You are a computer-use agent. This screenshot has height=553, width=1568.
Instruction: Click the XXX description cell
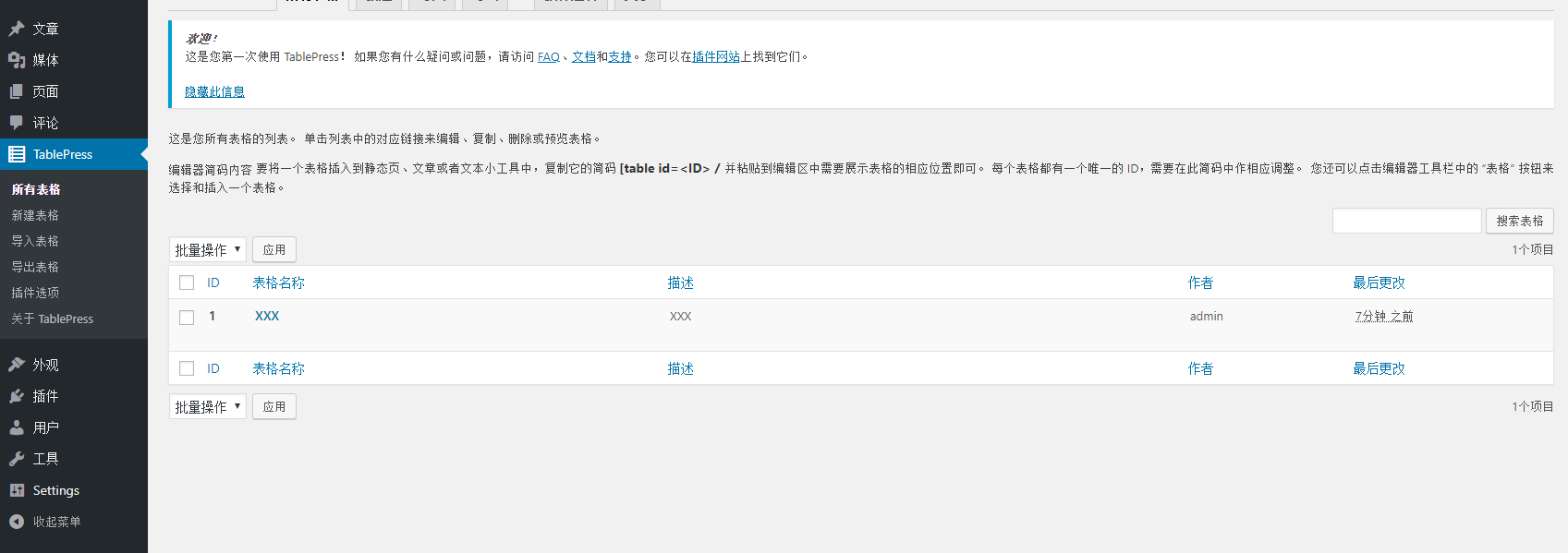tap(681, 316)
